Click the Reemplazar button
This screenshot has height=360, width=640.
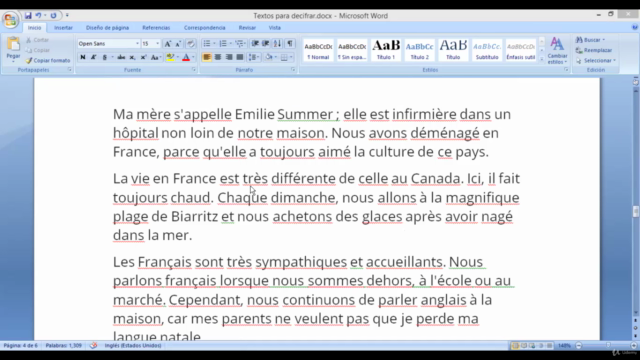pyautogui.click(x=594, y=50)
